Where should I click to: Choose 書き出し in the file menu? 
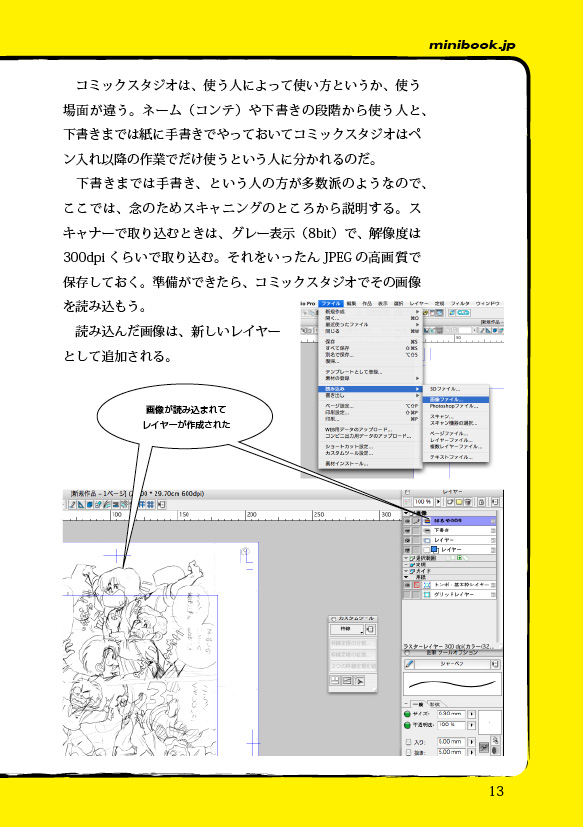pos(370,396)
